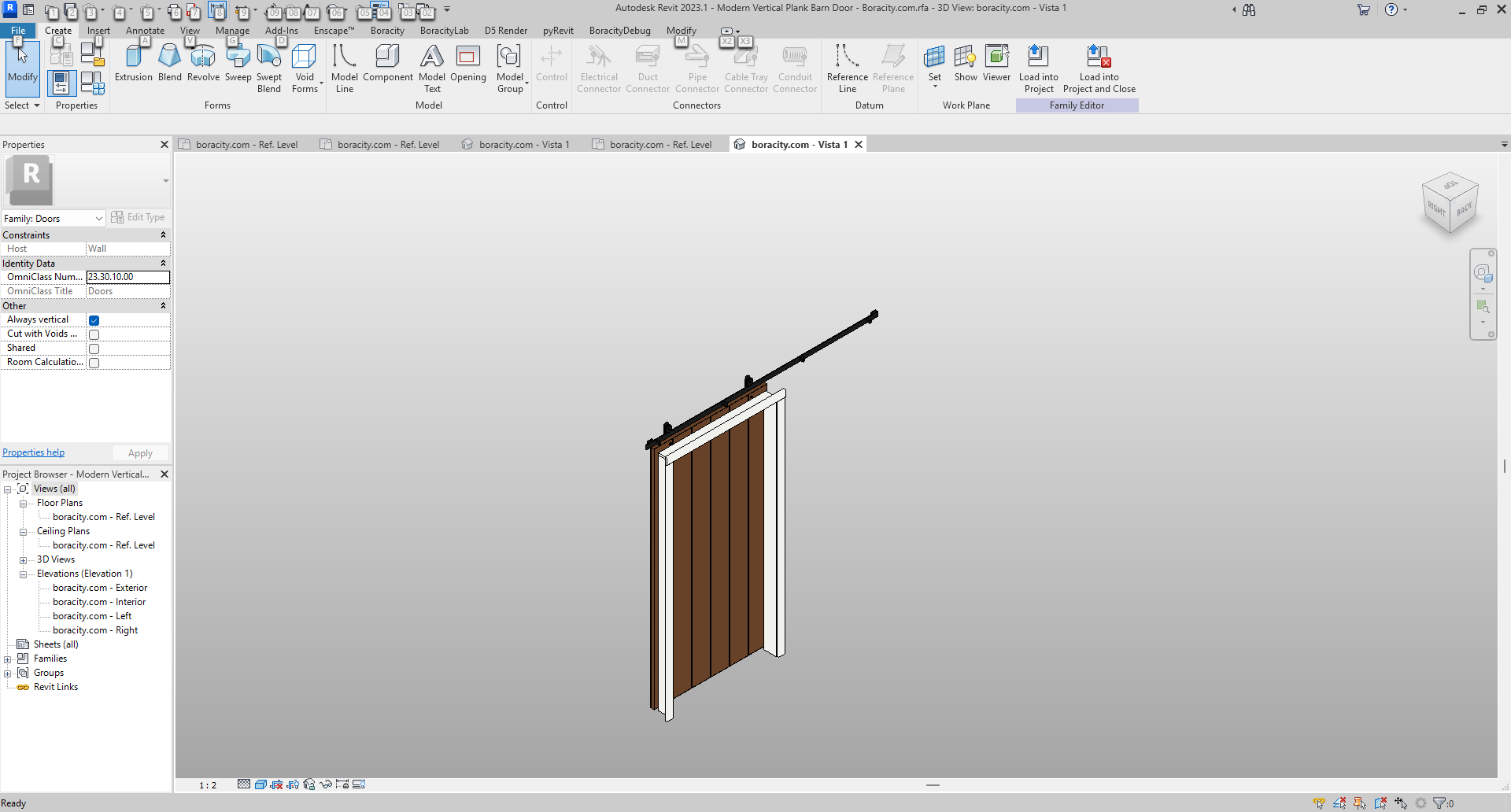Open the Select panel dropdown
Viewport: 1511px width, 812px height.
click(x=22, y=105)
